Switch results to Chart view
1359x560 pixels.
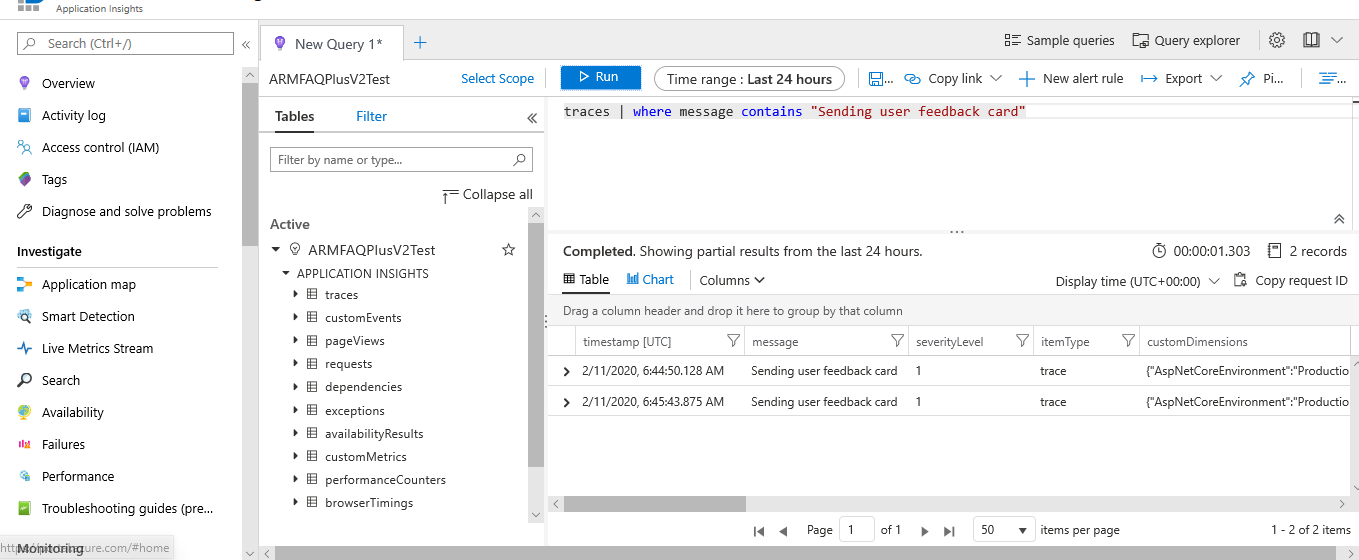(x=650, y=280)
